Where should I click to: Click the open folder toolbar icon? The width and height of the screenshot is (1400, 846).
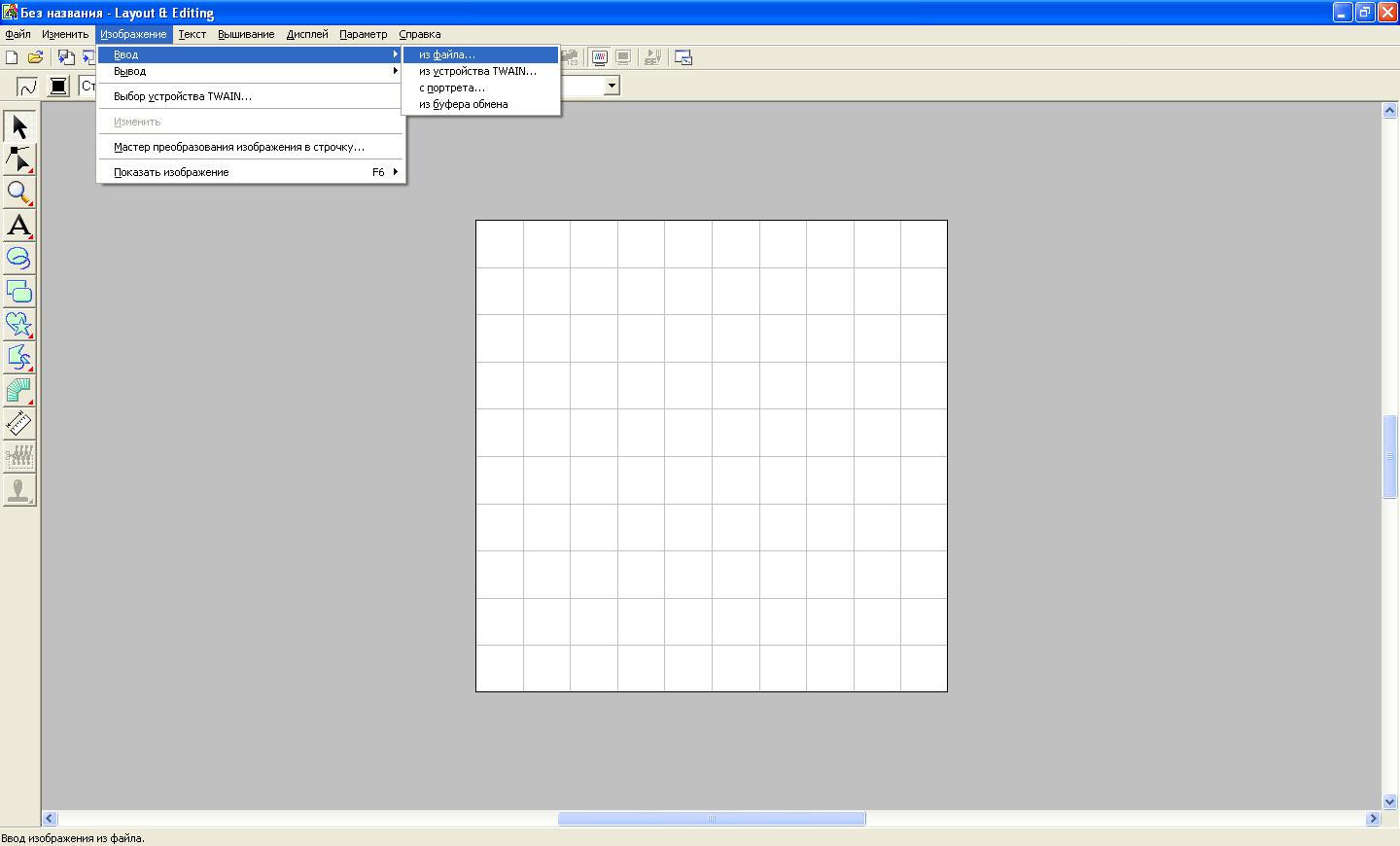[36, 57]
